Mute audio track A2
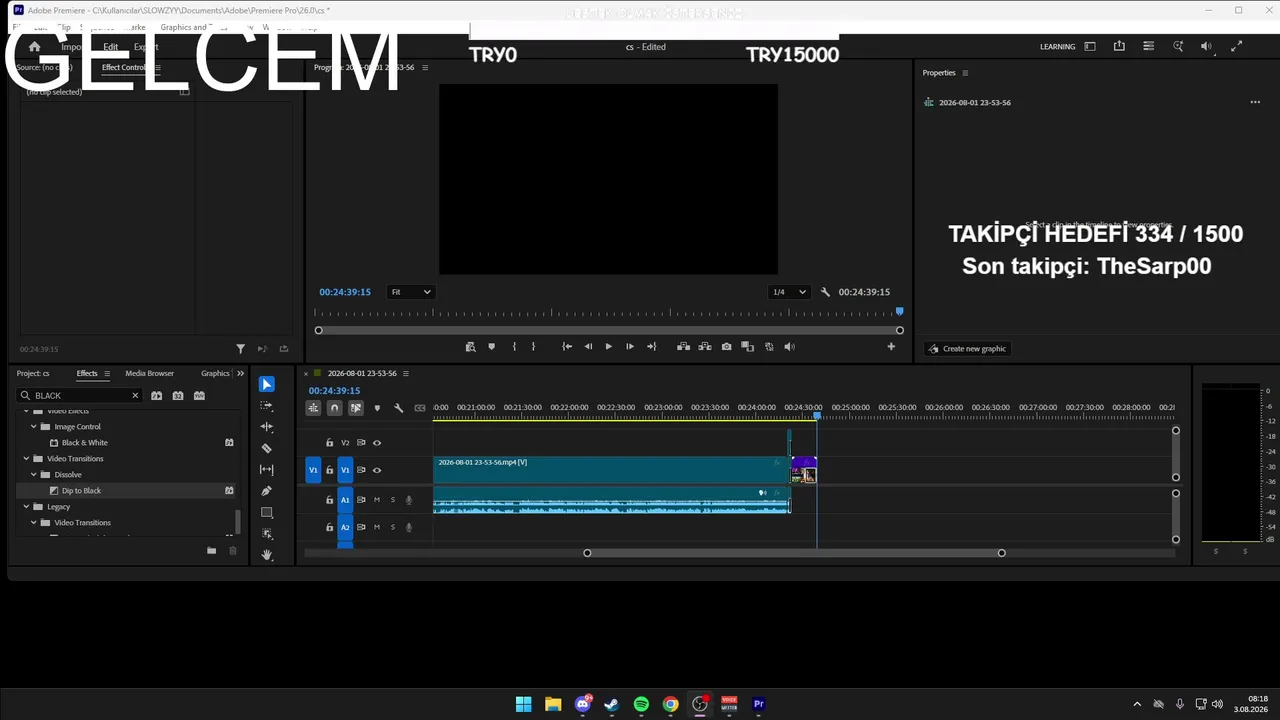 coord(377,527)
